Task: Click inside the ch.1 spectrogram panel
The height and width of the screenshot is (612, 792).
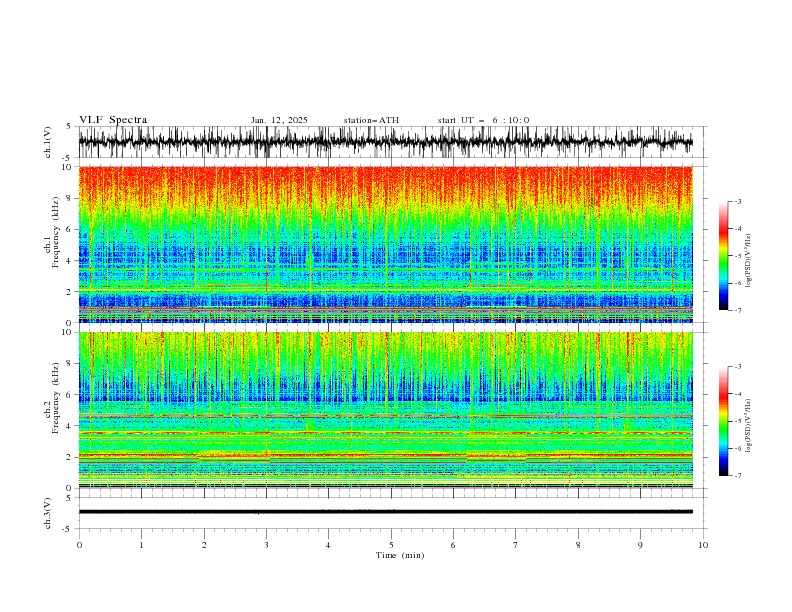Action: [385, 244]
